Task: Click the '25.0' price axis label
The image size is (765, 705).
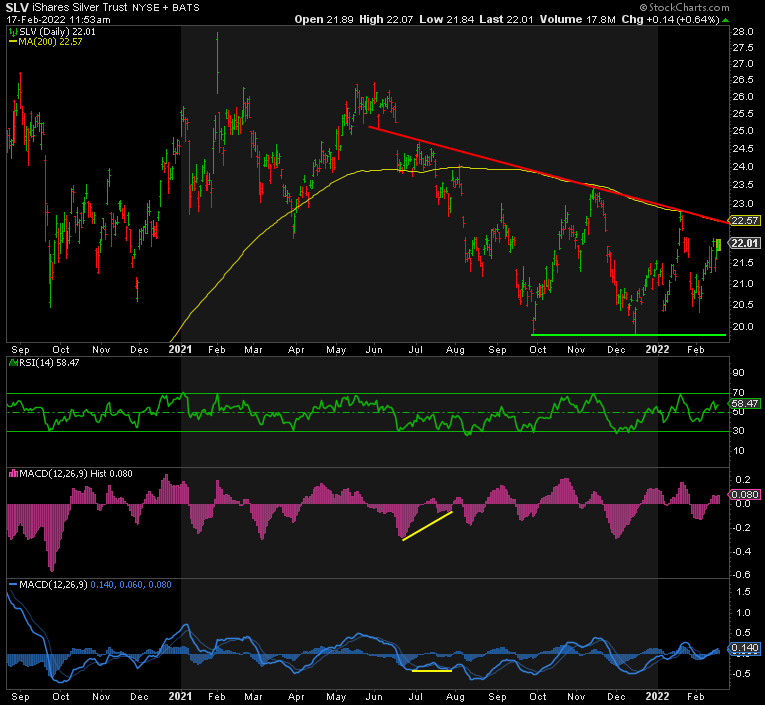Action: click(x=743, y=131)
